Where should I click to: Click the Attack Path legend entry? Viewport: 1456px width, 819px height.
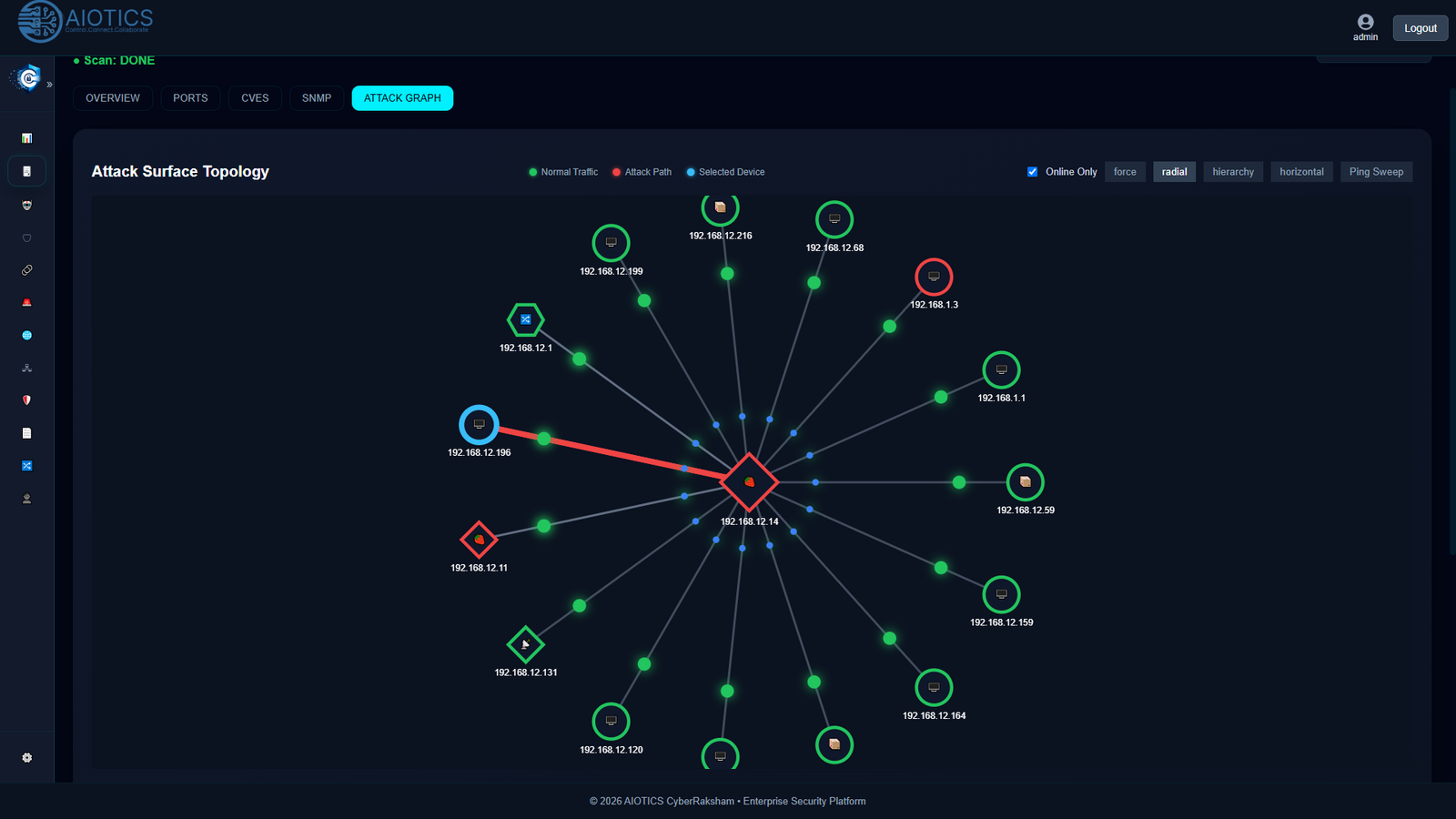click(642, 172)
